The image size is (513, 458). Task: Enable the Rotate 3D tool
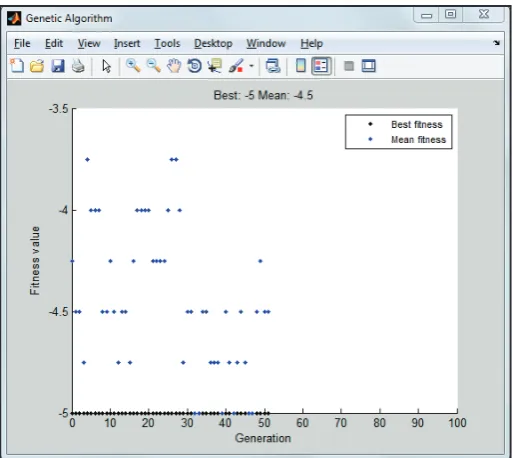pyautogui.click(x=194, y=66)
